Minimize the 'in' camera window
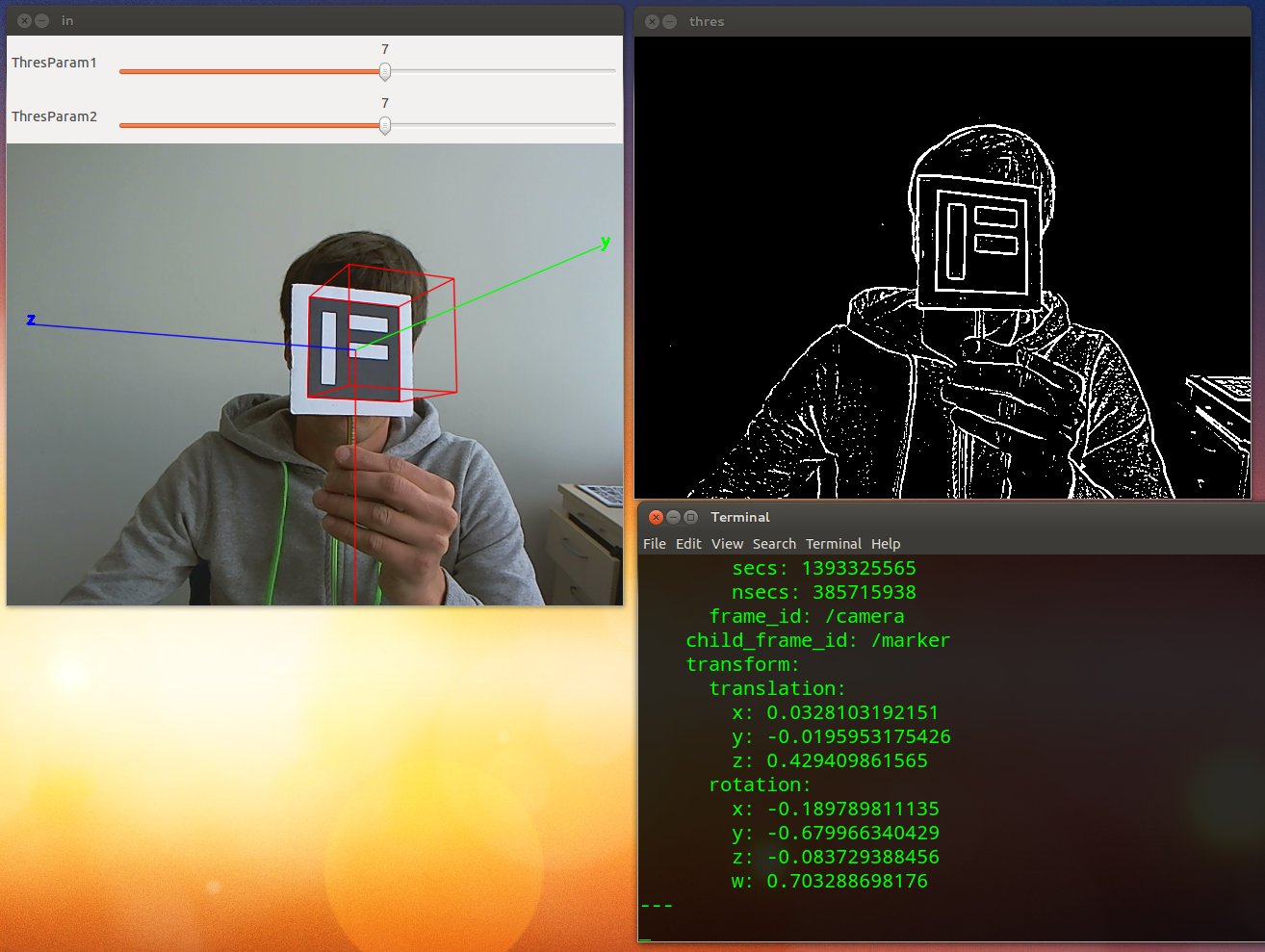 pos(41,20)
